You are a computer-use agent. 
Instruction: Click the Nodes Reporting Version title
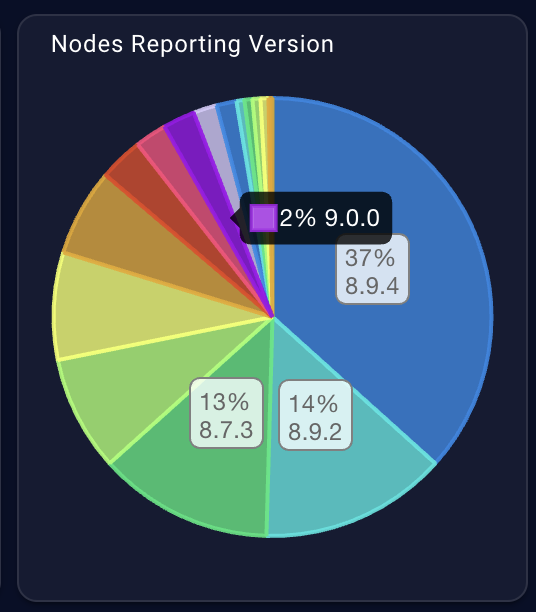point(192,44)
